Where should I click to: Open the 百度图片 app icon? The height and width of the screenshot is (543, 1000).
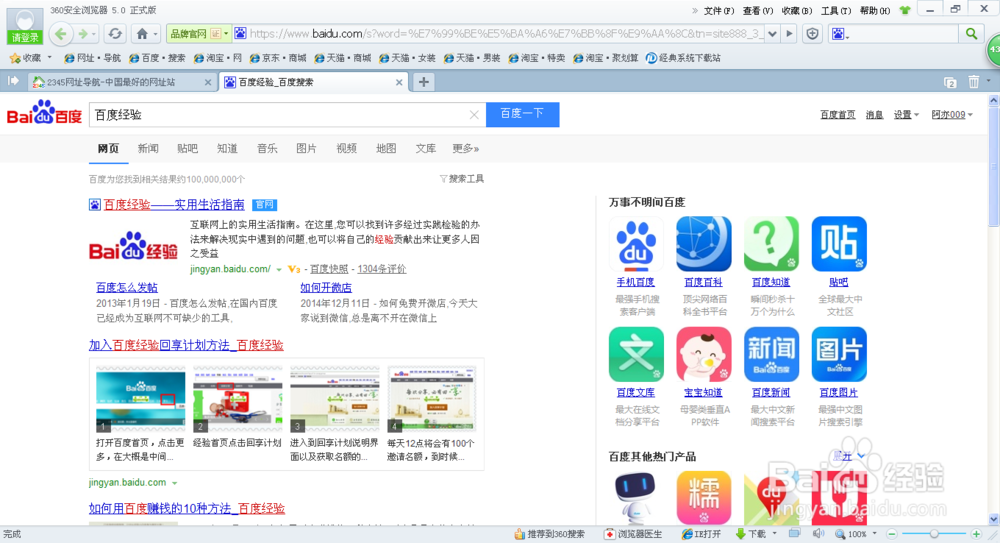pos(839,354)
